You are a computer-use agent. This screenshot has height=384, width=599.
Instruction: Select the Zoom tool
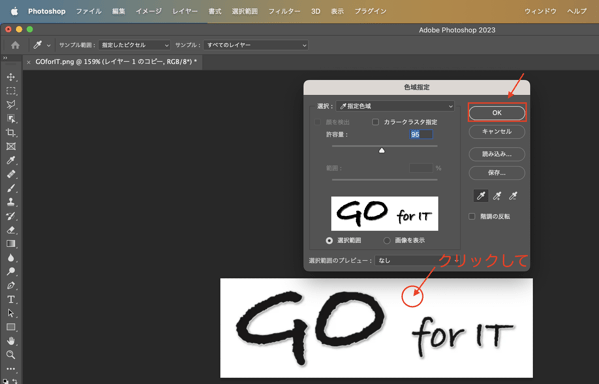coord(11,355)
